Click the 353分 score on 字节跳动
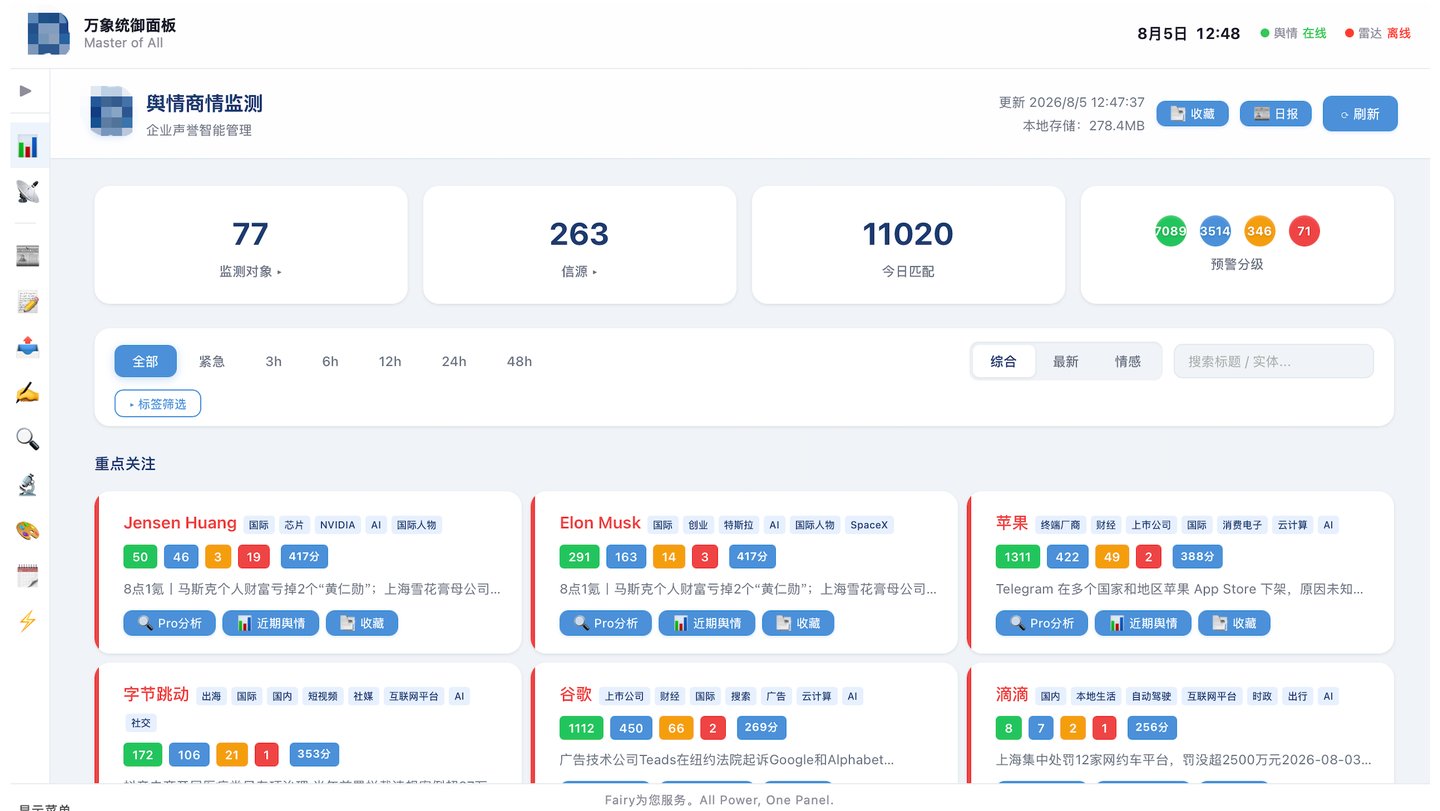 [316, 754]
